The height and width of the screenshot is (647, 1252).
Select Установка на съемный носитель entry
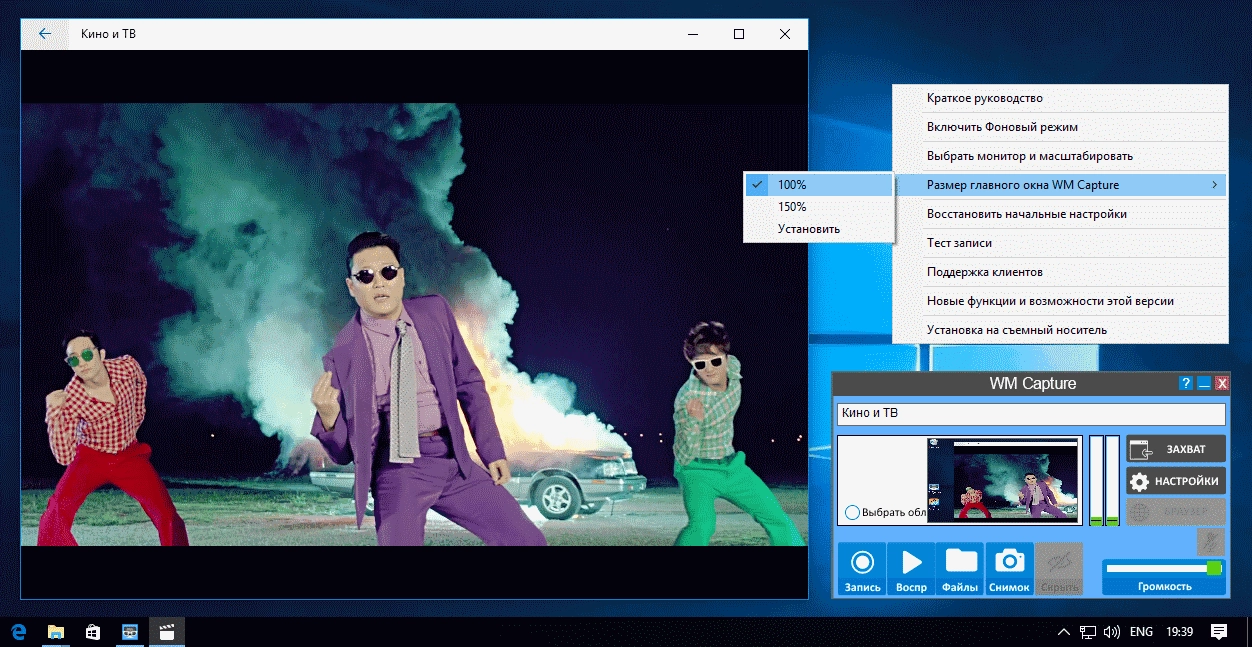(1060, 330)
